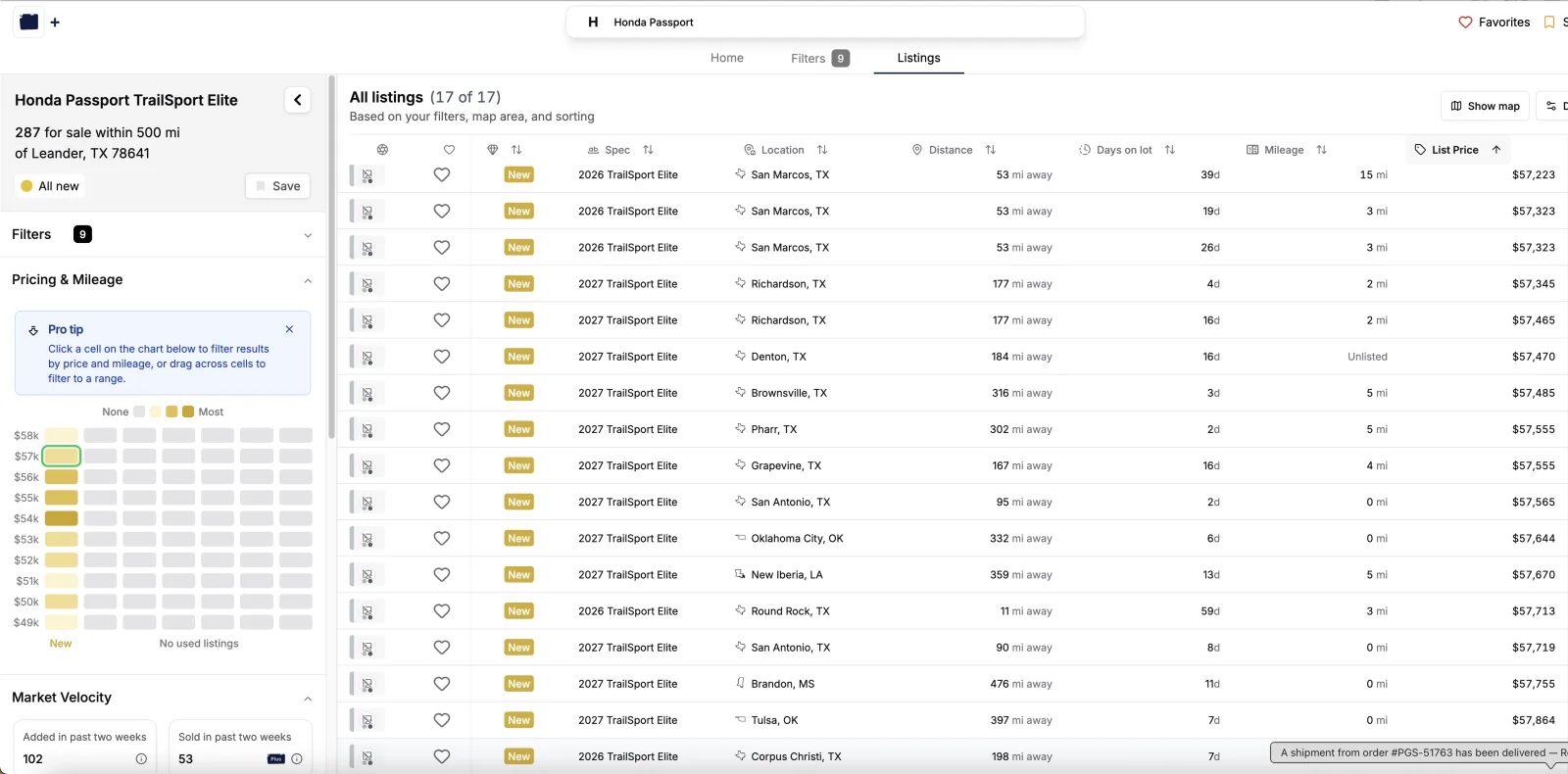Click the photo placeholder icon for Tulsa listing

(367, 720)
